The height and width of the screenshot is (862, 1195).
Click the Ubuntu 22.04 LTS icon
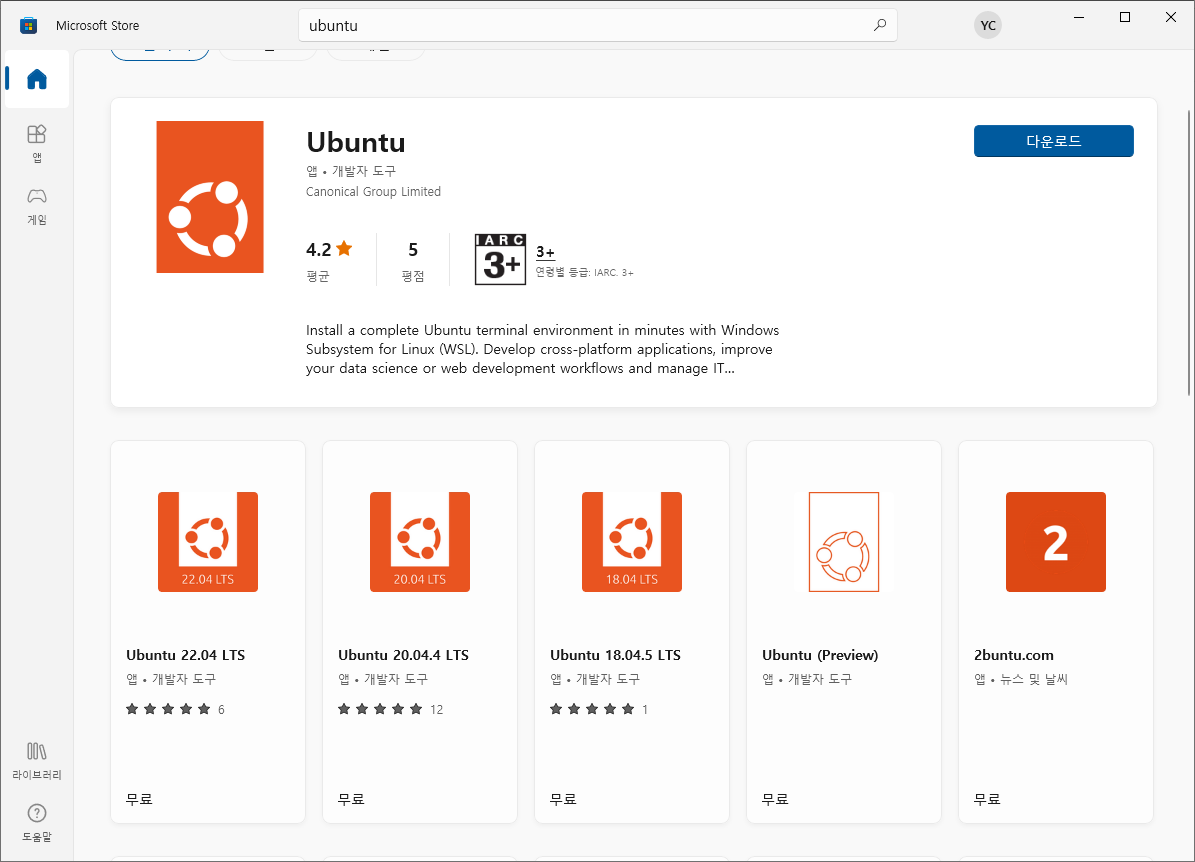pos(207,542)
